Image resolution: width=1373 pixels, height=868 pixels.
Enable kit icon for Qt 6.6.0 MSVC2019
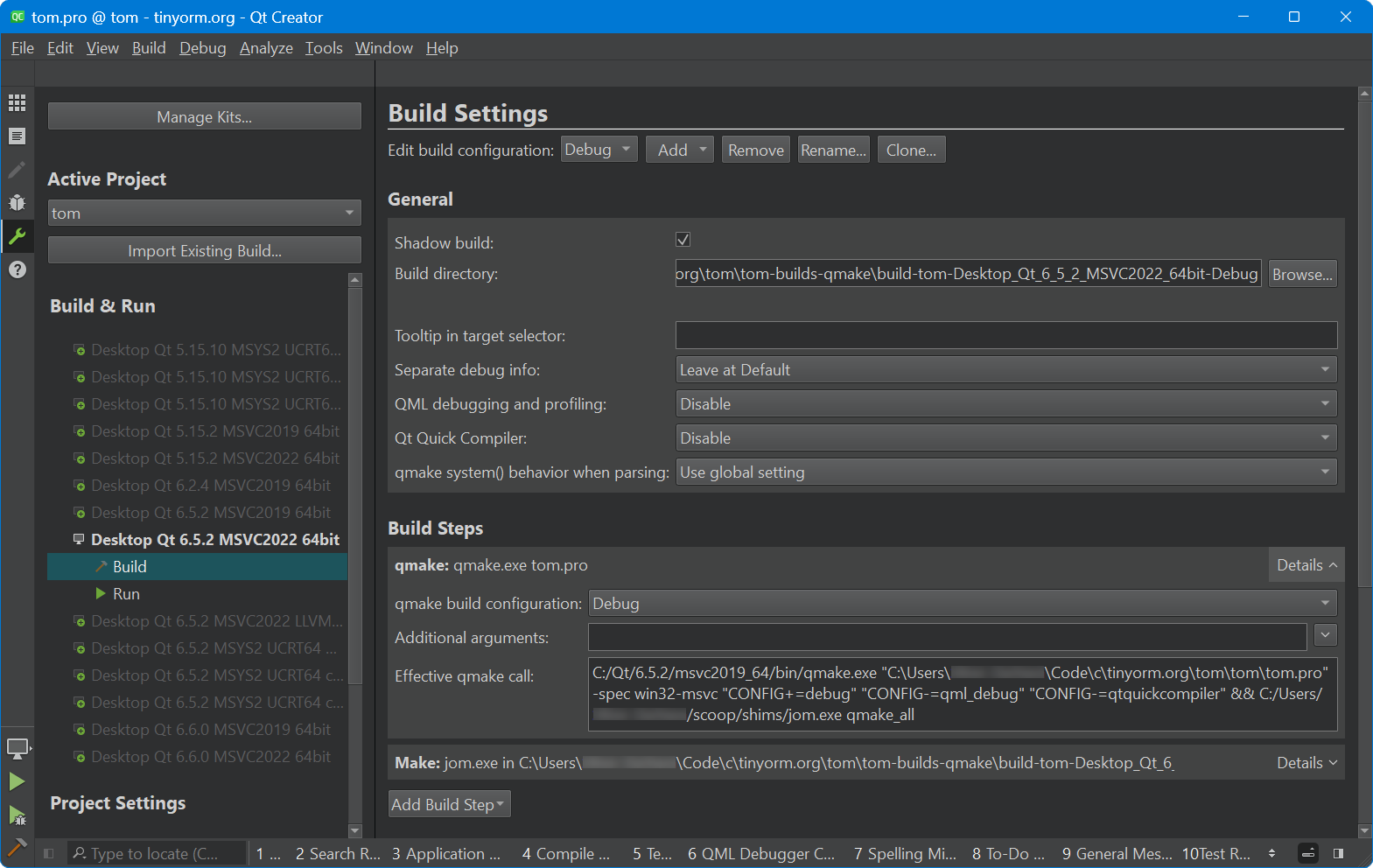(x=80, y=730)
